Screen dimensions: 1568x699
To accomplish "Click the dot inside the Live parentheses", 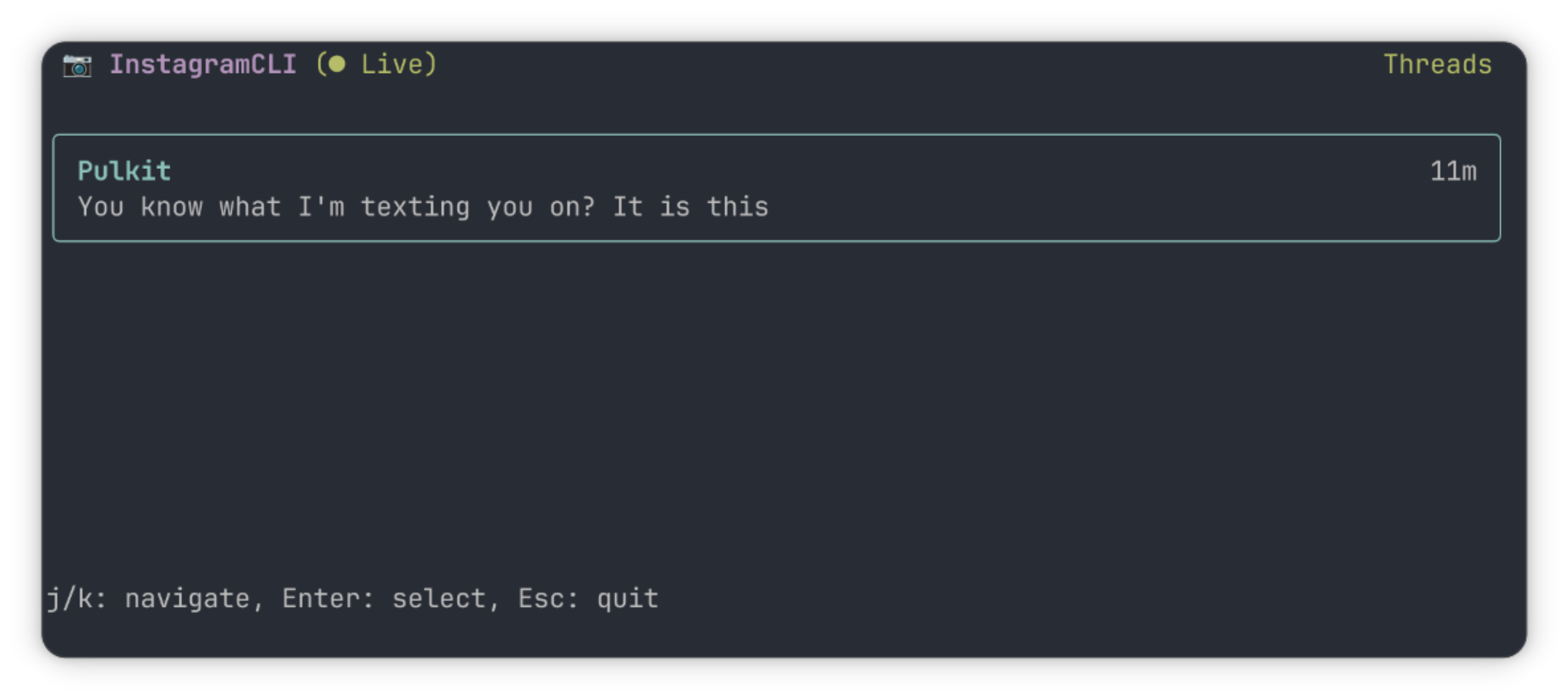I will [339, 64].
